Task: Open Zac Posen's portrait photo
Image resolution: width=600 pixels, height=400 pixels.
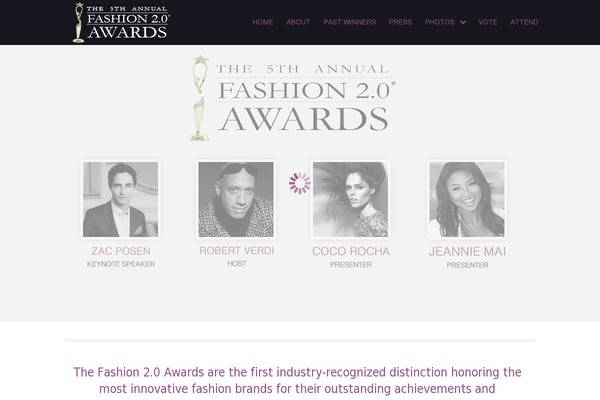Action: tap(121, 199)
